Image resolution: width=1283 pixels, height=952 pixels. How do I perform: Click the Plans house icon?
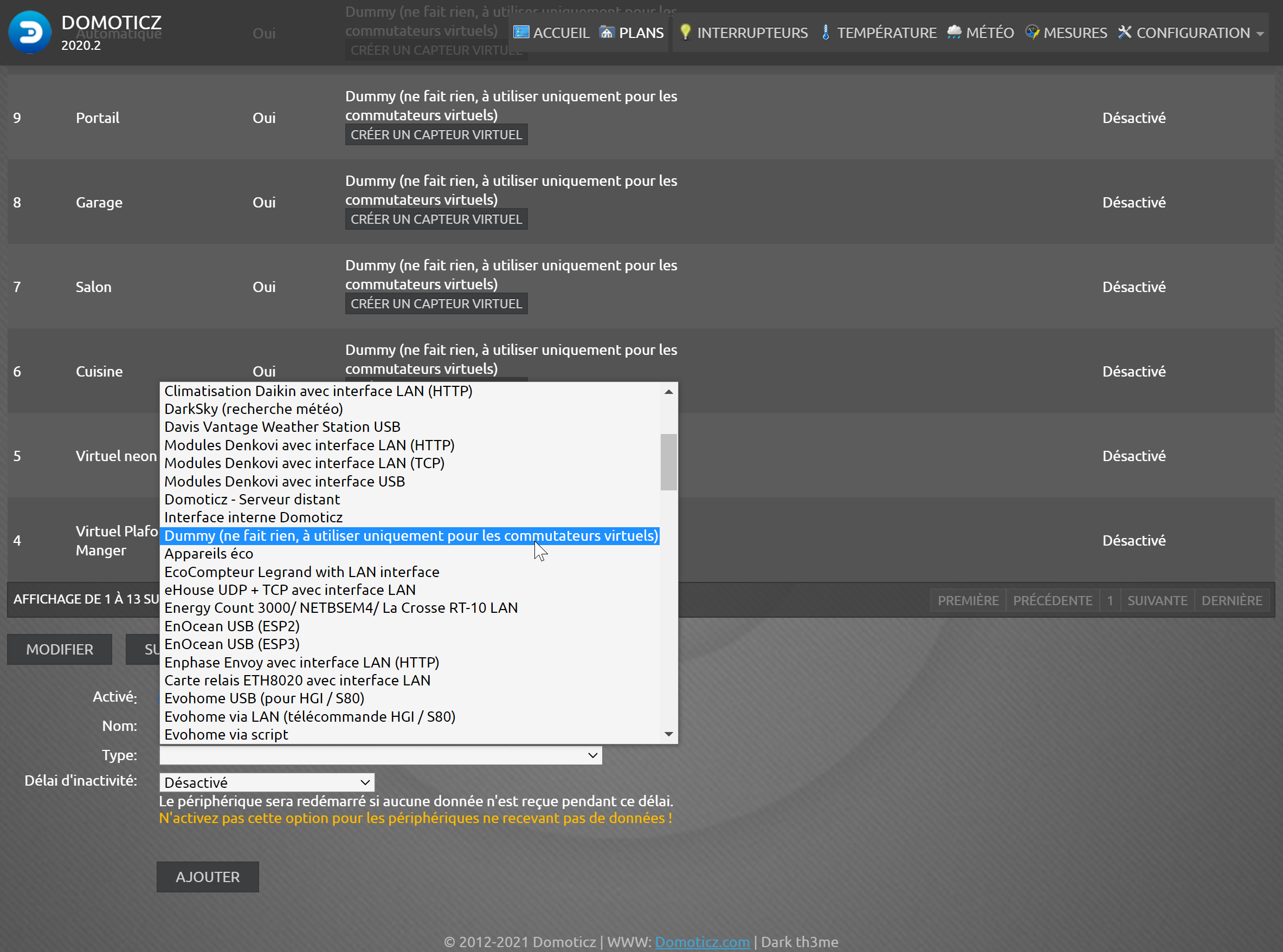[x=607, y=33]
